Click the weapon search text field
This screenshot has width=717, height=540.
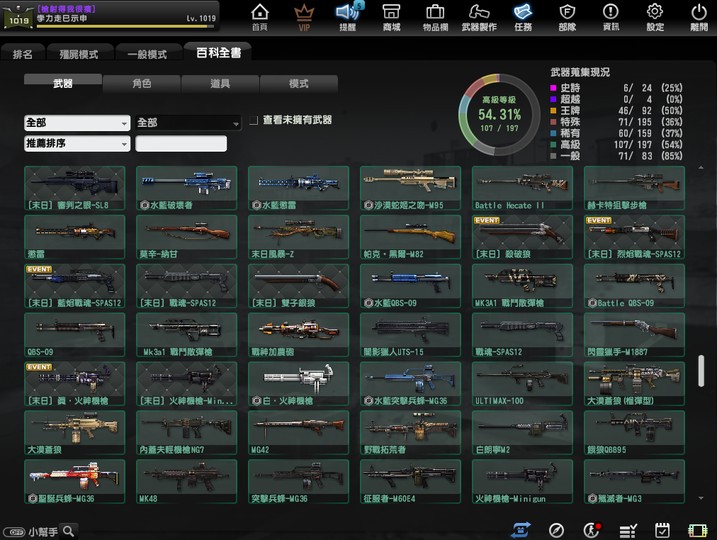click(x=181, y=144)
